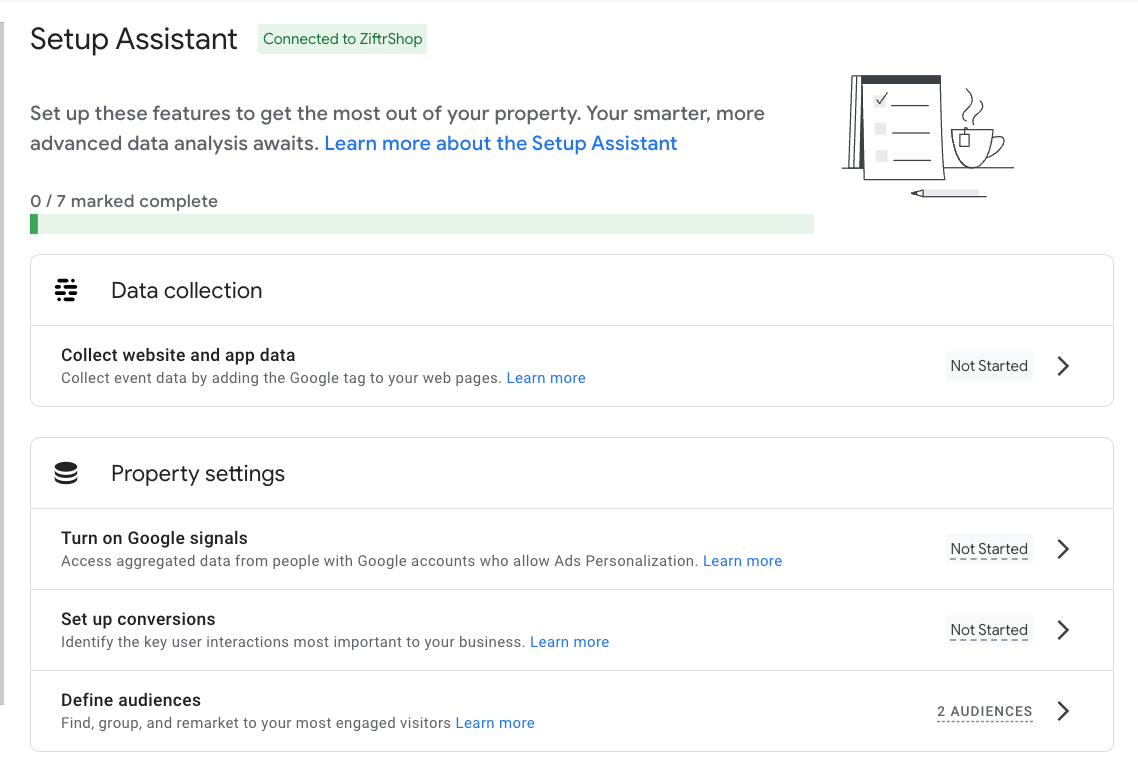
Task: Click the 2 AUDIENCES status label
Action: [985, 712]
